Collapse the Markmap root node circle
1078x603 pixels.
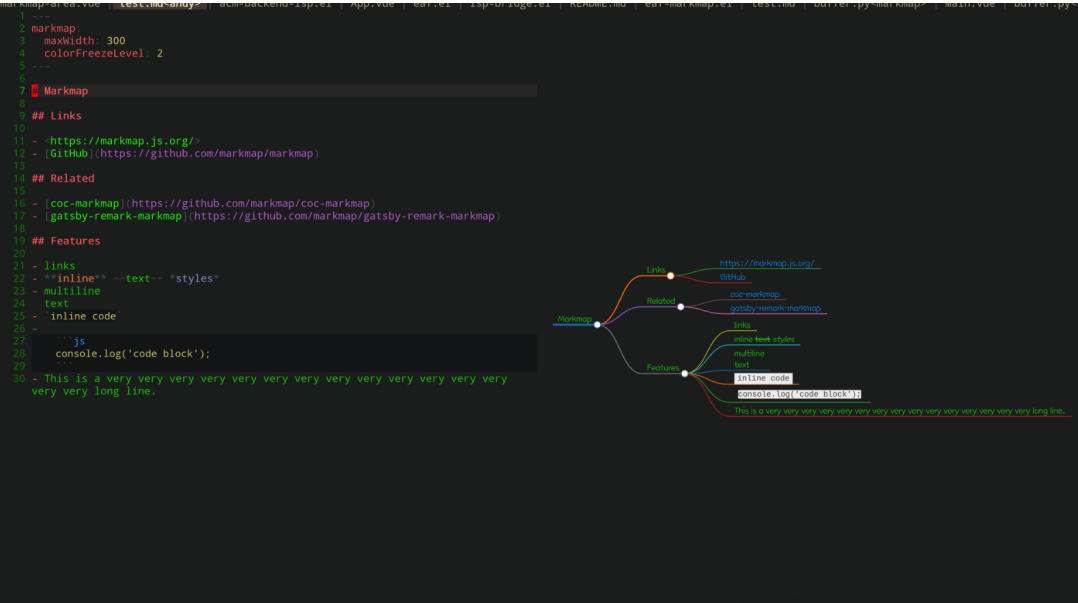pyautogui.click(x=597, y=324)
